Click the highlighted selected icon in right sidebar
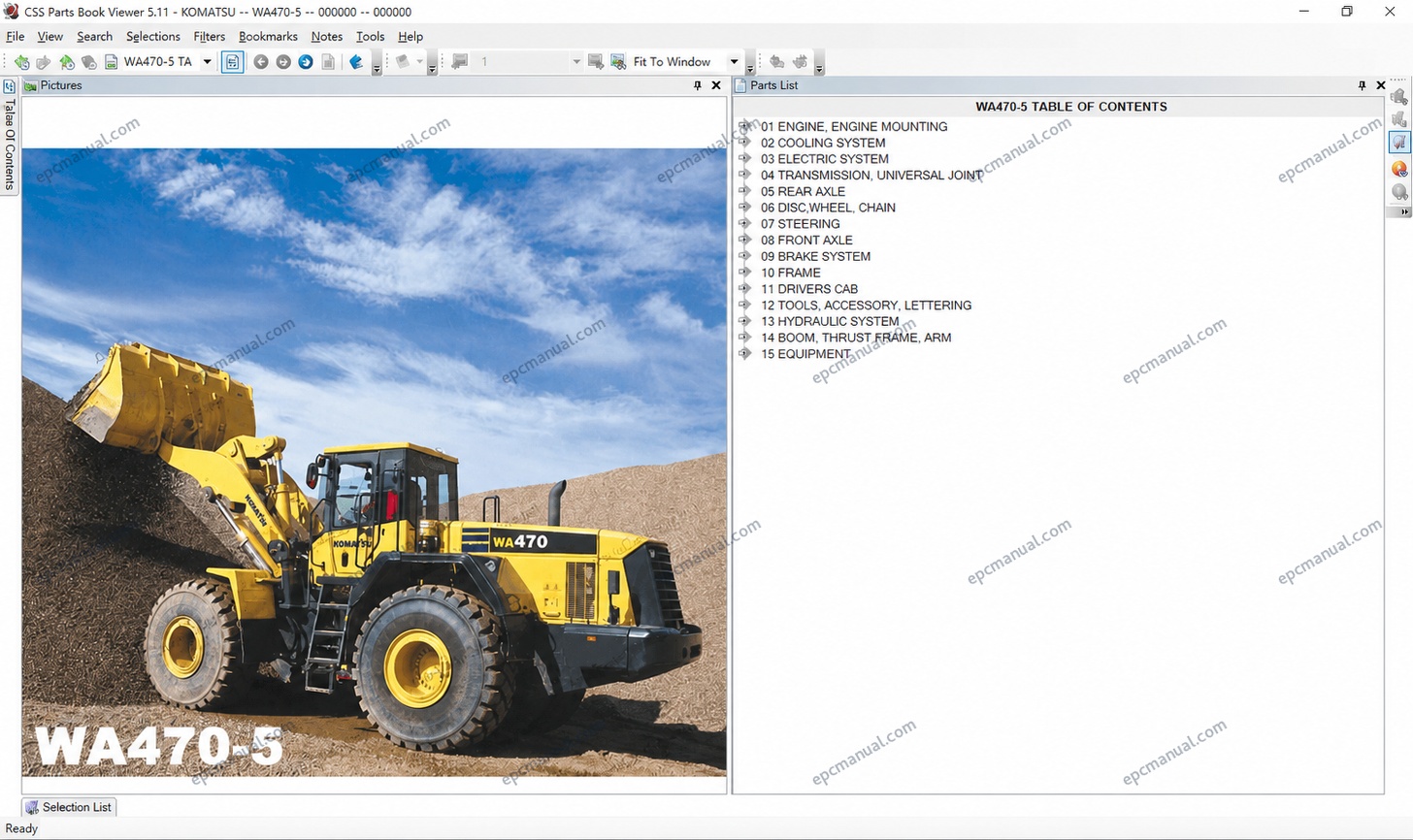 click(1398, 143)
